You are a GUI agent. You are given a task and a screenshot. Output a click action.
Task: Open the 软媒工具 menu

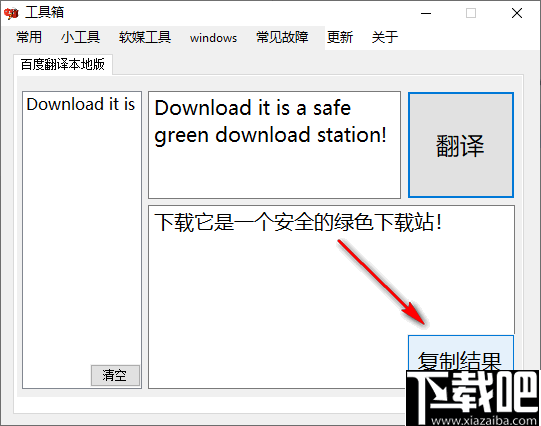pos(145,37)
